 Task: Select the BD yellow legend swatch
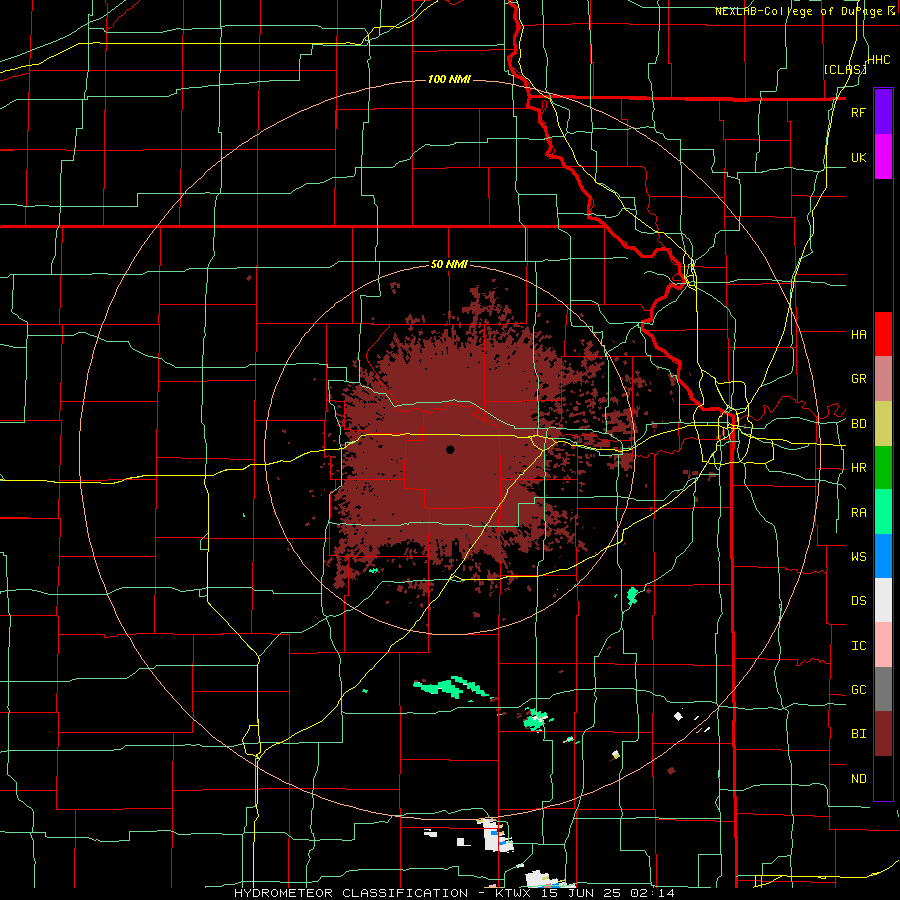coord(883,424)
